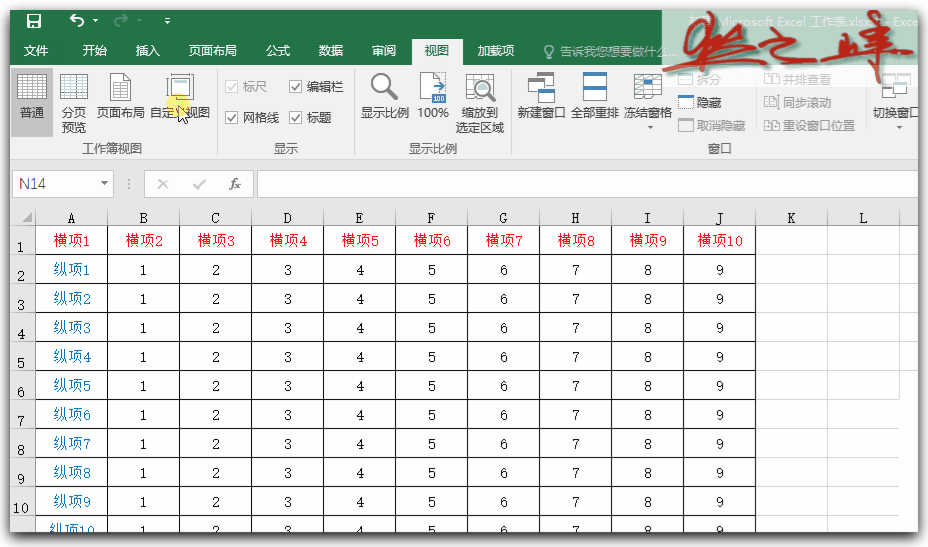Click Hide window (隐藏) button
928x547 pixels.
point(700,102)
